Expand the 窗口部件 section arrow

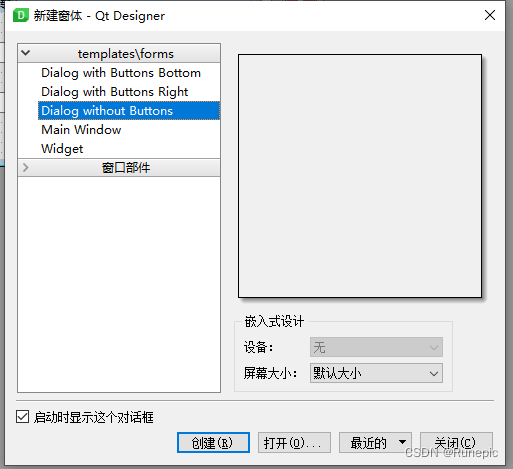26,167
